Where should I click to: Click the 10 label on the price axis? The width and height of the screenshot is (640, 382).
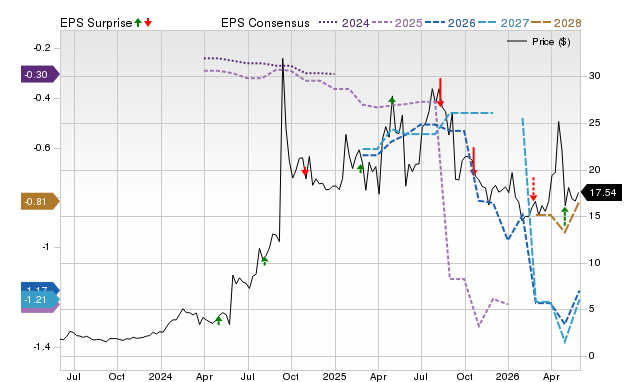[x=594, y=263]
